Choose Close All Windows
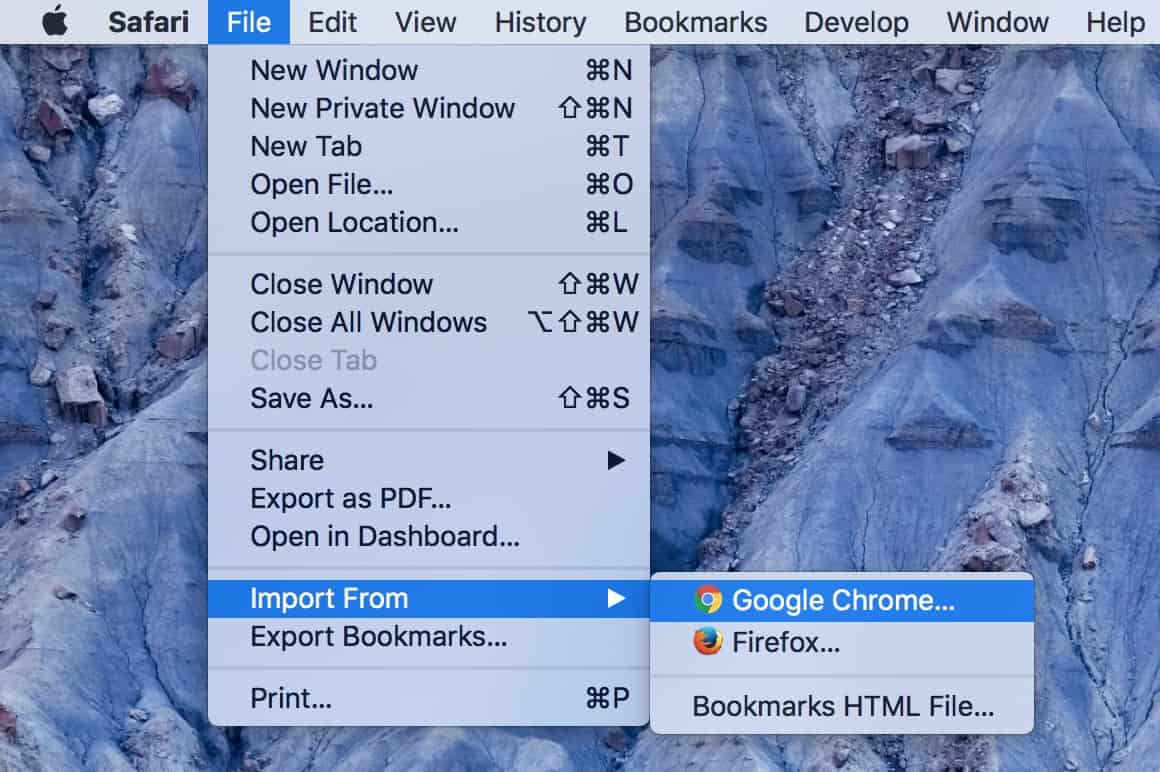This screenshot has width=1160, height=772. [x=368, y=322]
